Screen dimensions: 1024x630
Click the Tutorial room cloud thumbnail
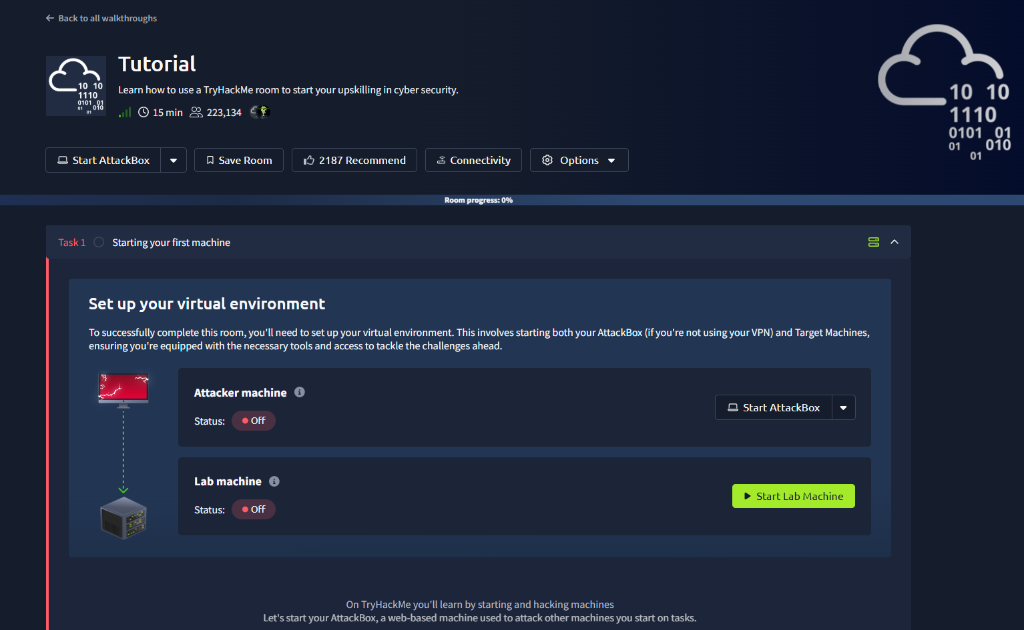76,86
